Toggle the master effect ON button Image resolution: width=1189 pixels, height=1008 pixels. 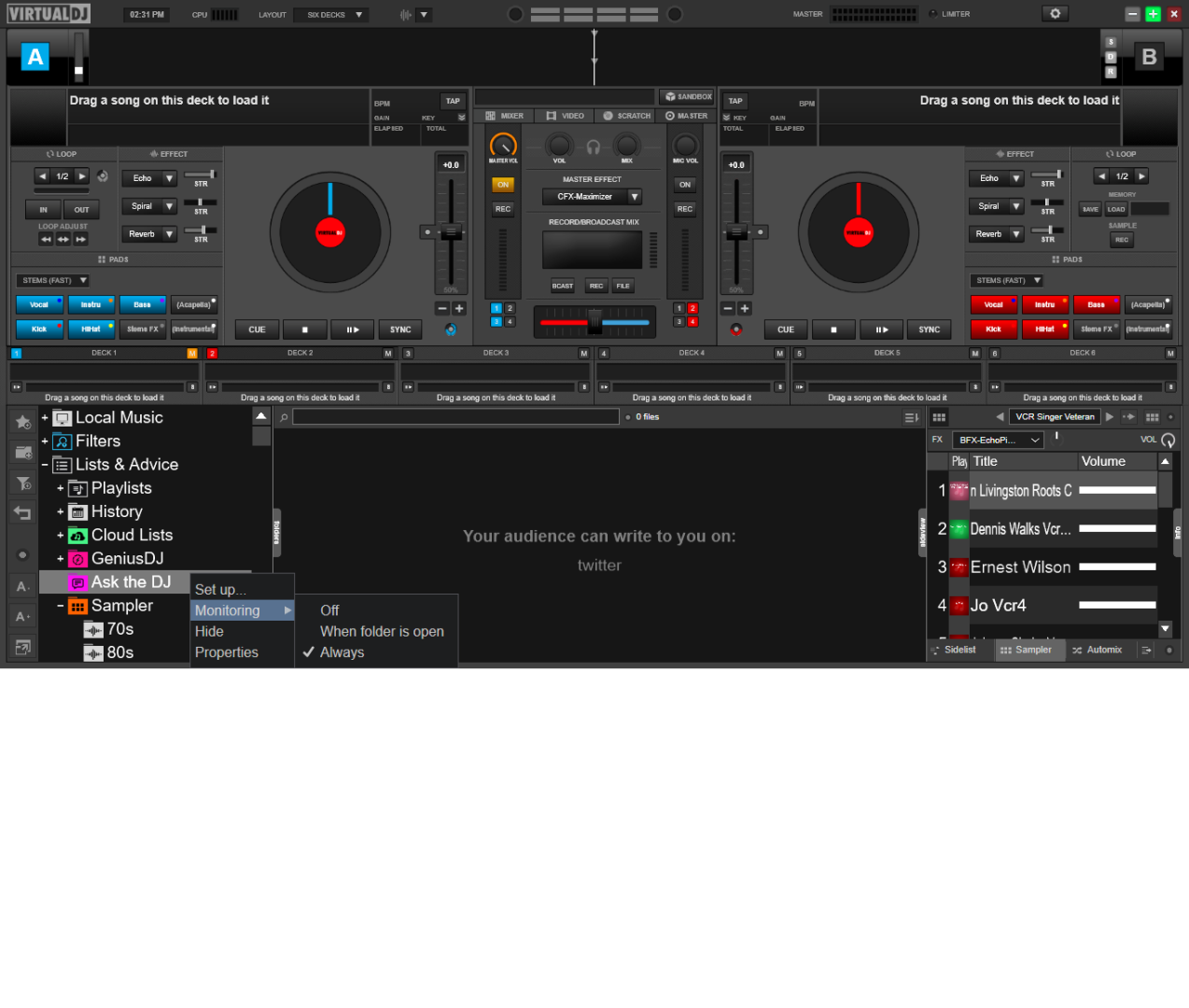point(503,185)
